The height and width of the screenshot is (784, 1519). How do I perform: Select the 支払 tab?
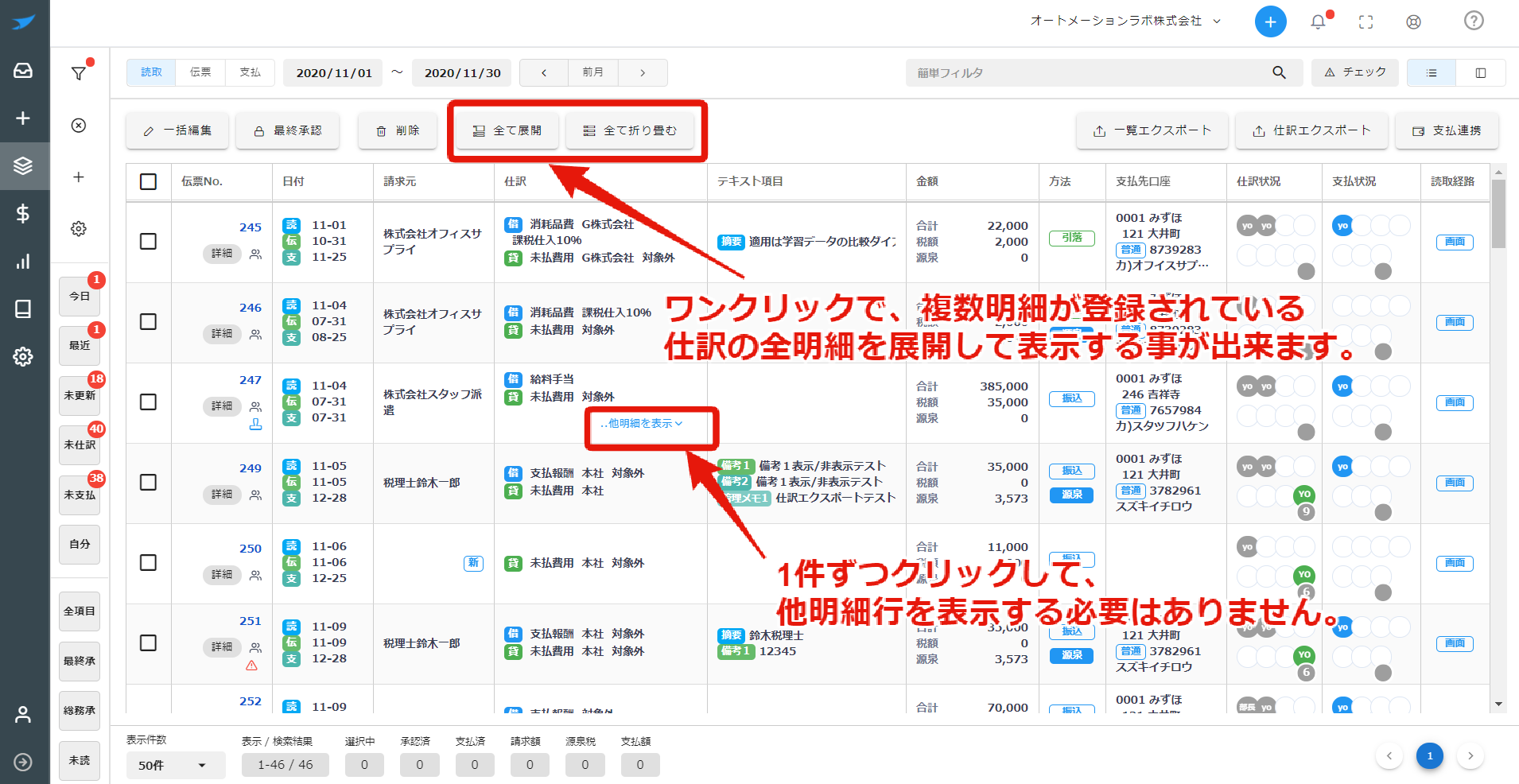250,72
